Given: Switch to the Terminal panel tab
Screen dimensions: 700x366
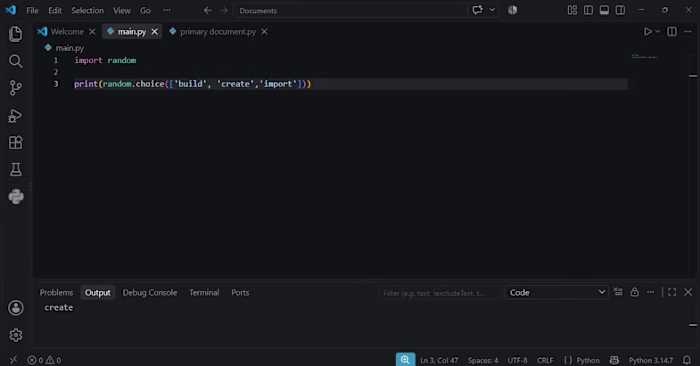Looking at the screenshot, I should click(204, 292).
